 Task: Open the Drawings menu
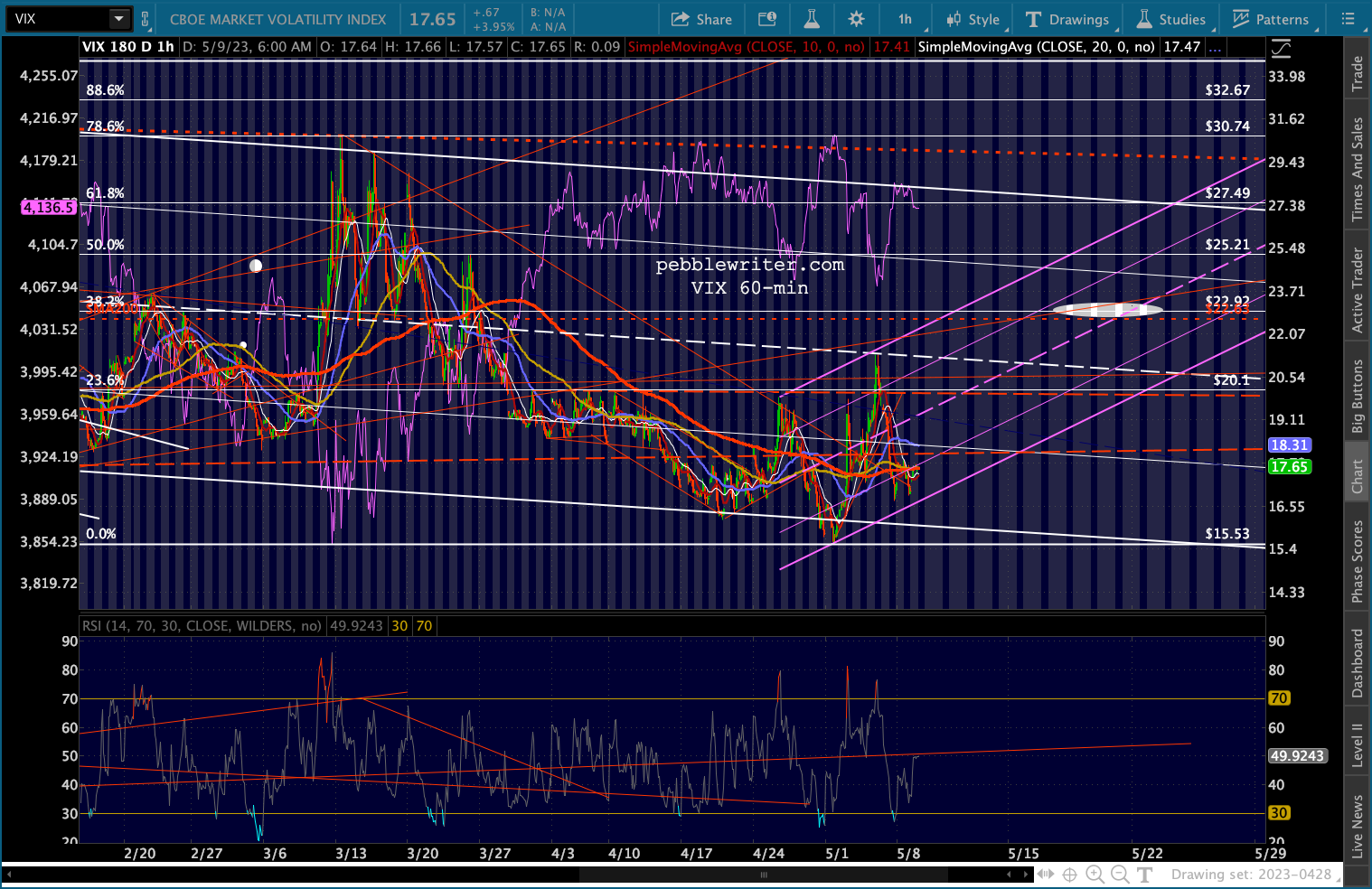[1067, 19]
